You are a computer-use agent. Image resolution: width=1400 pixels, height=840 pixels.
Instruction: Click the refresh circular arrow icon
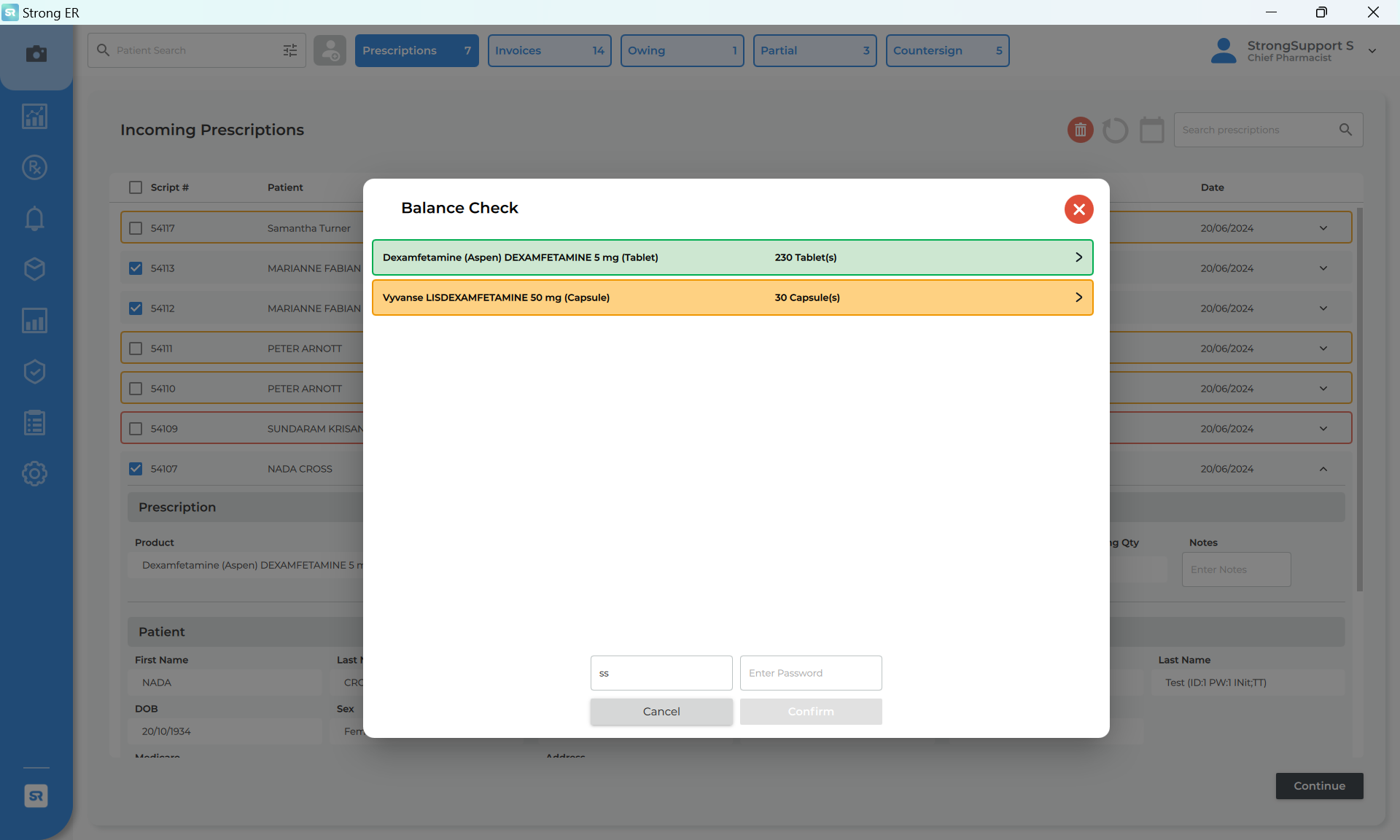[x=1115, y=131]
